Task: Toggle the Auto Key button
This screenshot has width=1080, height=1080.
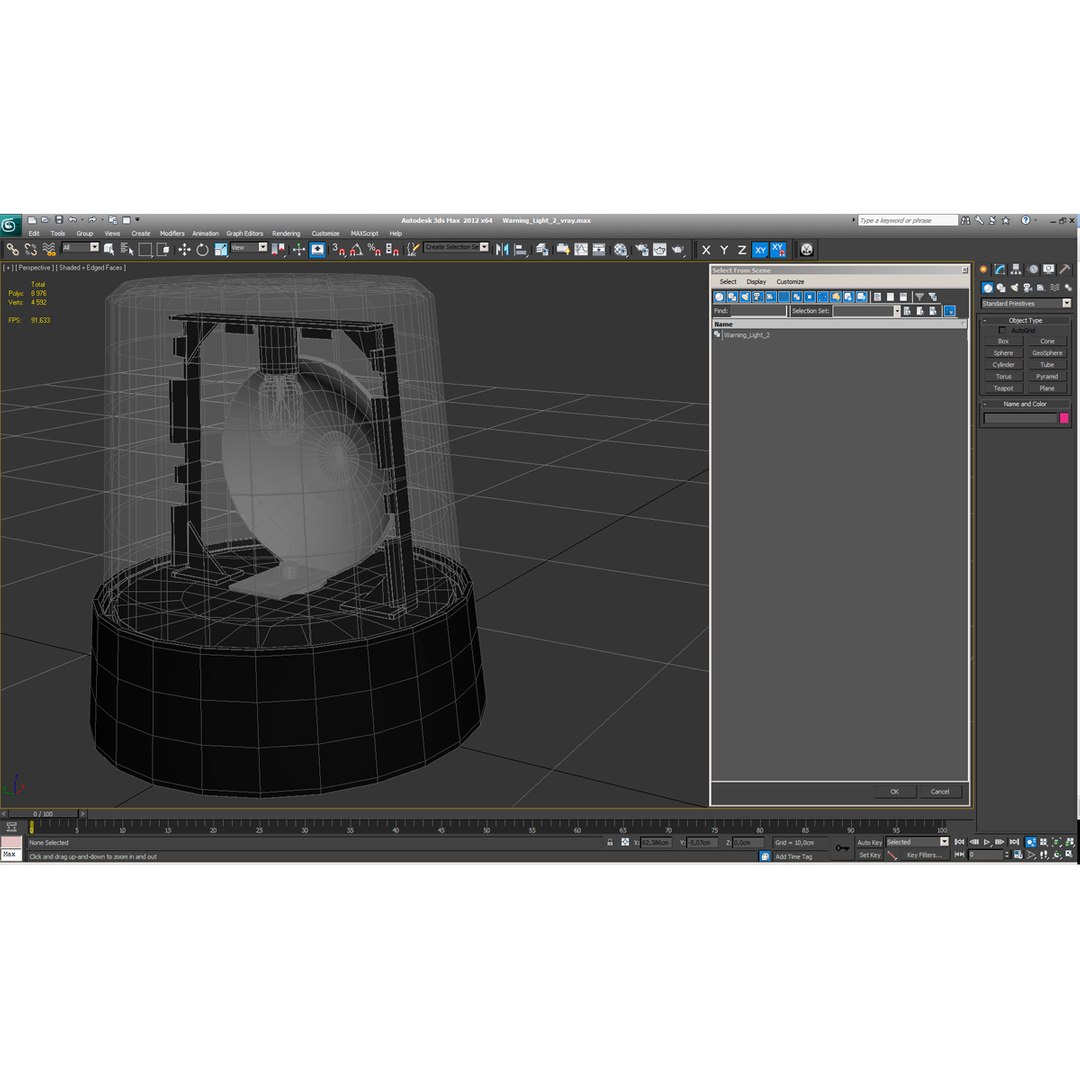Action: click(x=869, y=842)
